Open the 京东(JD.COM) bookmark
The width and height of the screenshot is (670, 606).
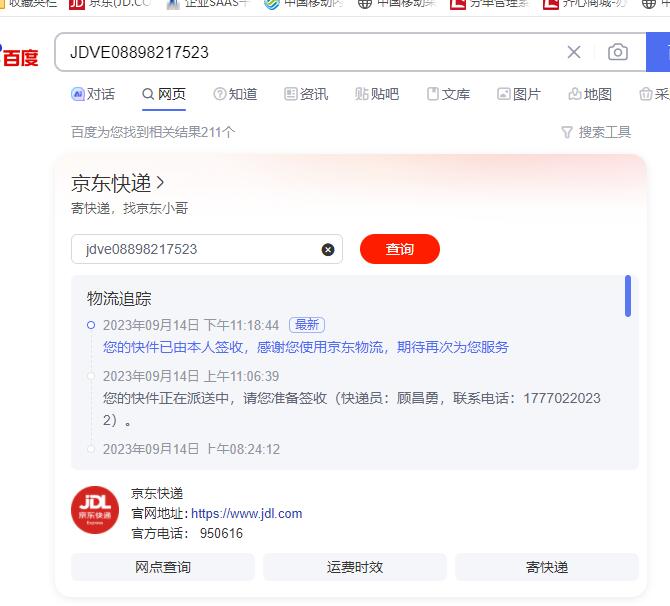(x=110, y=4)
